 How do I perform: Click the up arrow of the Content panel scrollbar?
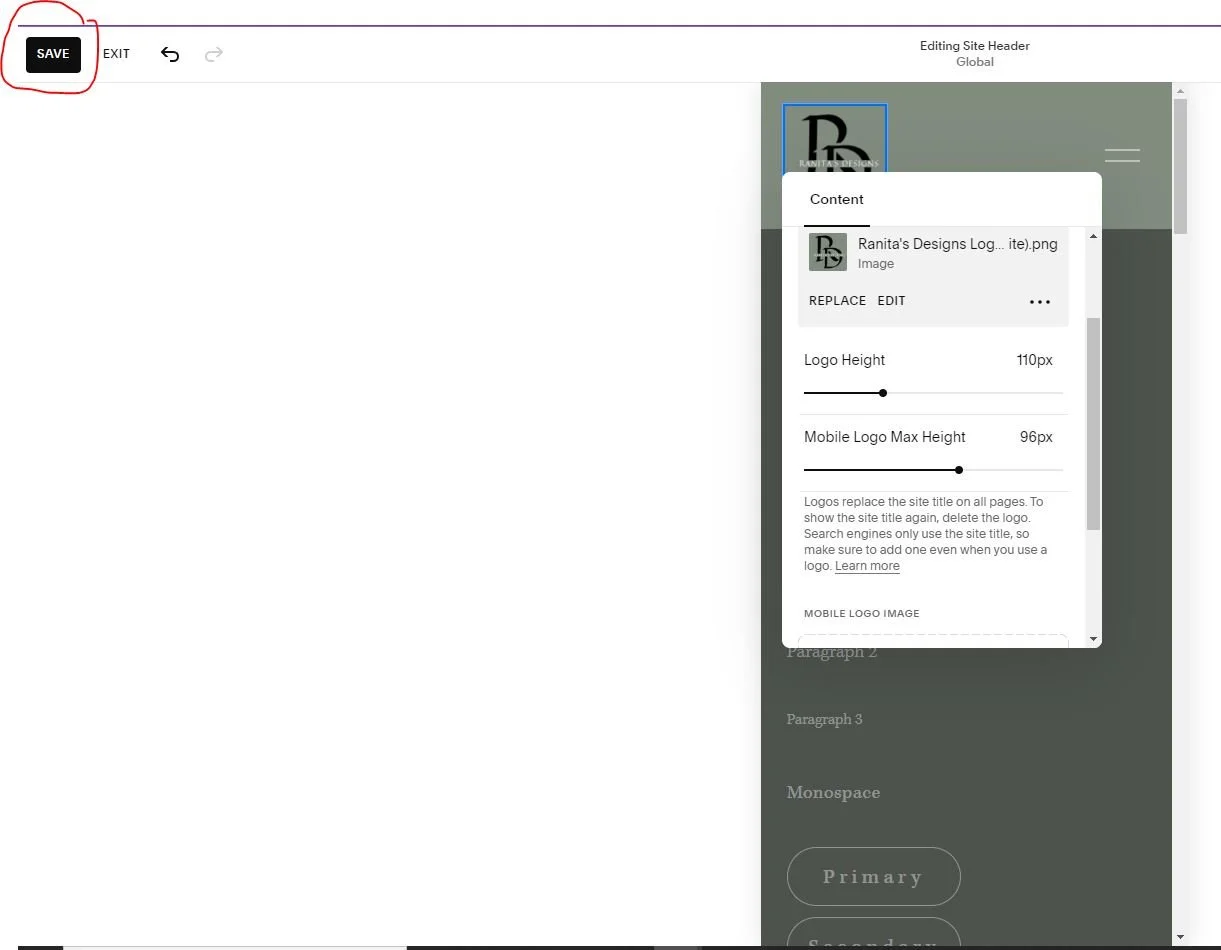(1093, 236)
